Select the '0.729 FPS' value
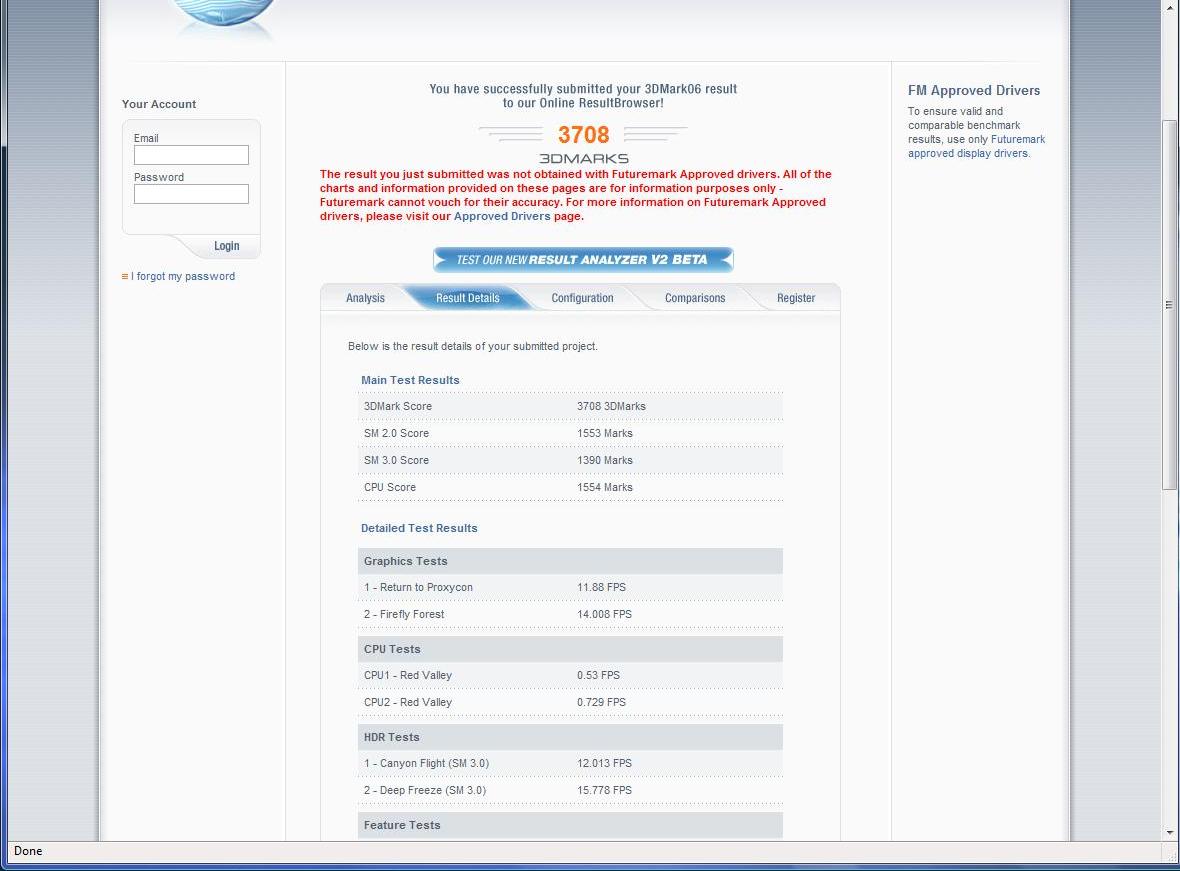This screenshot has width=1180, height=871. point(601,702)
